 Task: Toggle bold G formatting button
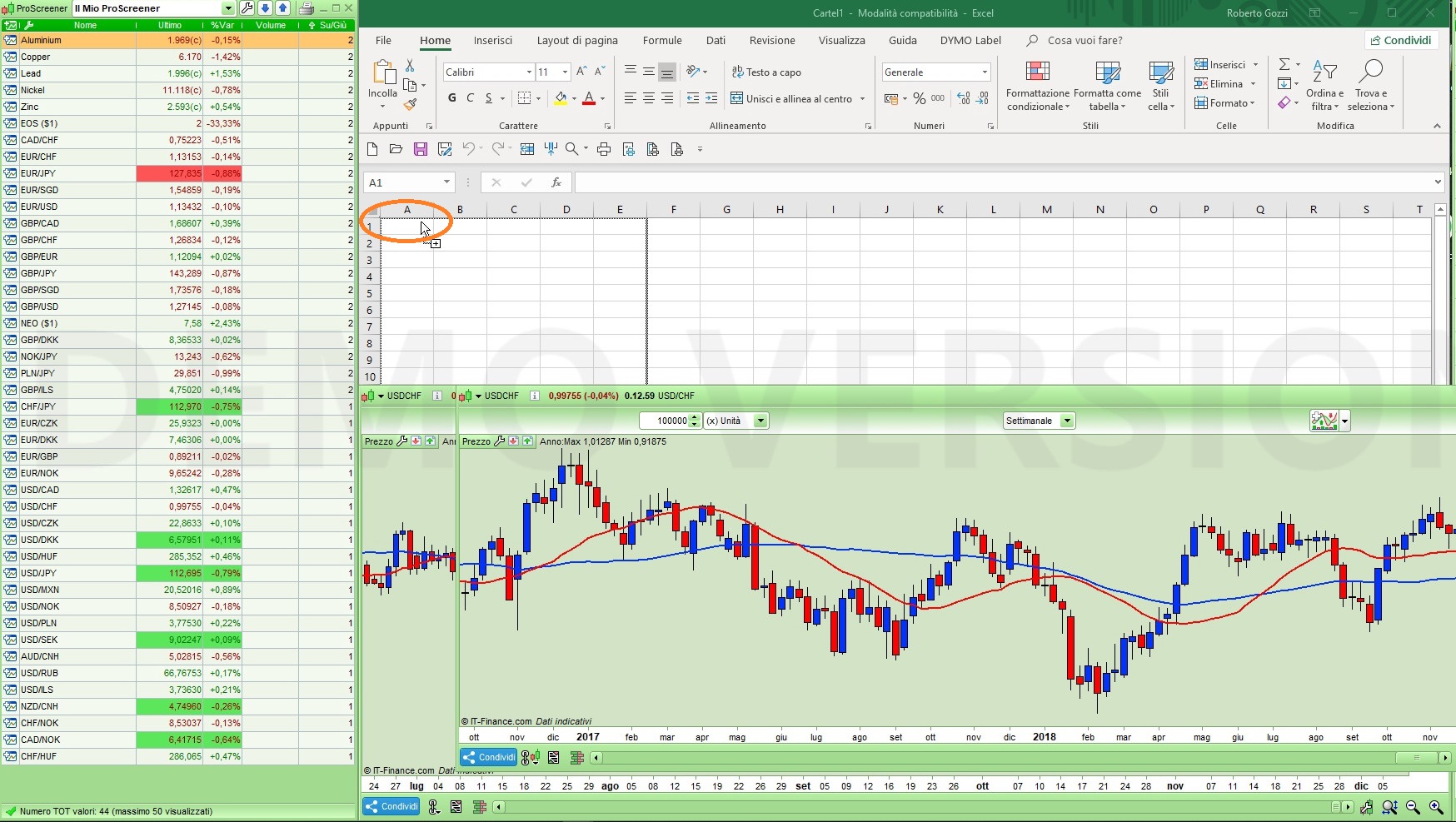(451, 98)
